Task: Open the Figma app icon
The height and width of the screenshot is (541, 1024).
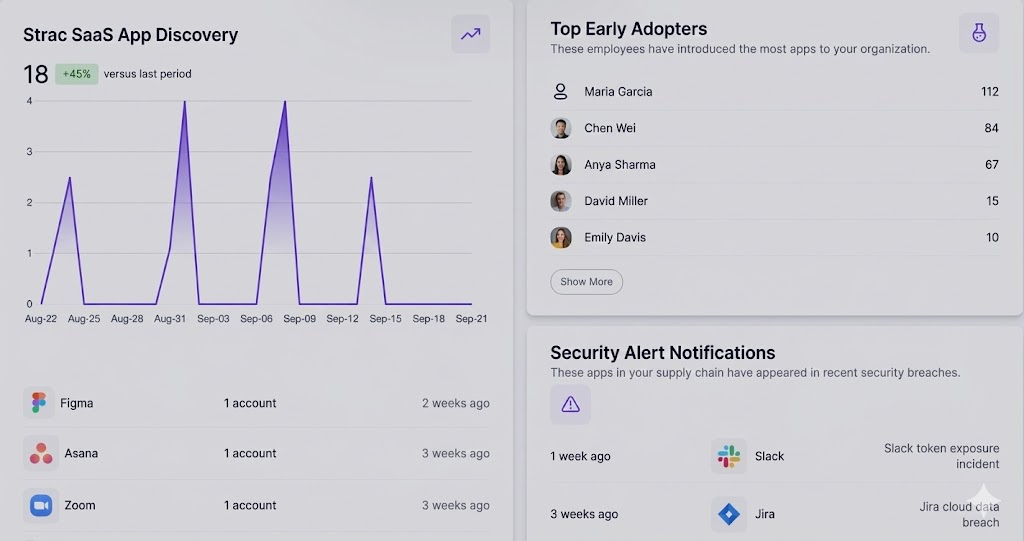Action: pyautogui.click(x=39, y=402)
